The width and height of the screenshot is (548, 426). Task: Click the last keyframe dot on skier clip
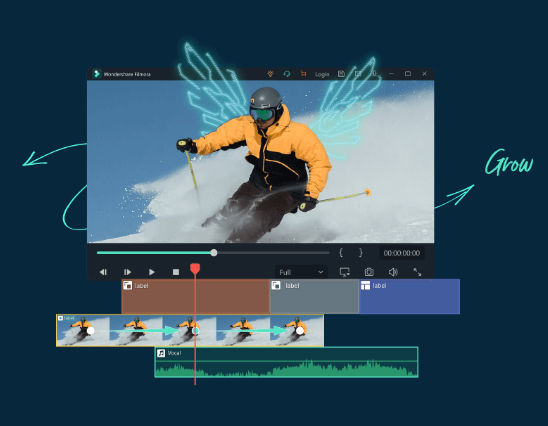click(x=300, y=331)
